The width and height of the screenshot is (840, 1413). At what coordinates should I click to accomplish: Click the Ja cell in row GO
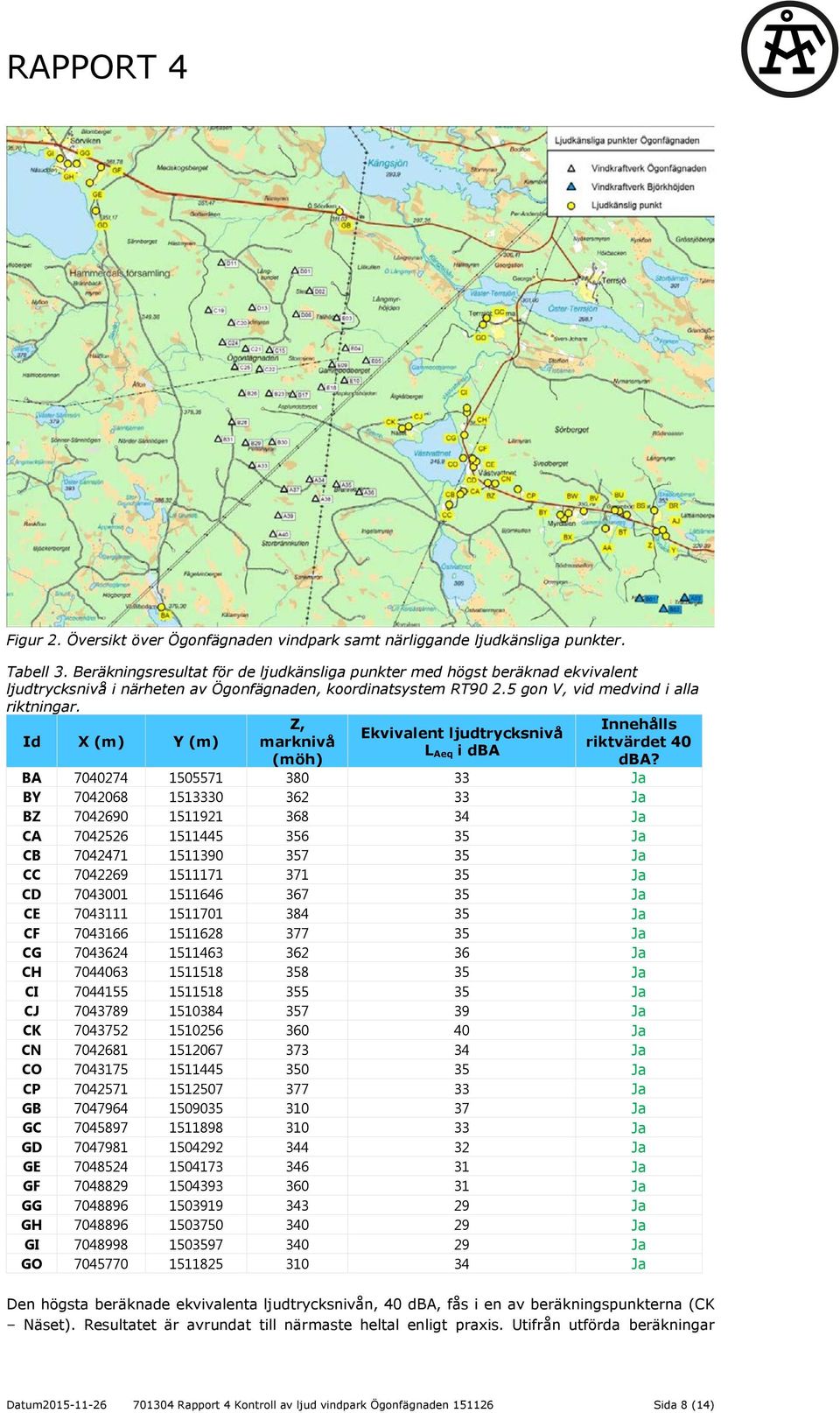[639, 1263]
